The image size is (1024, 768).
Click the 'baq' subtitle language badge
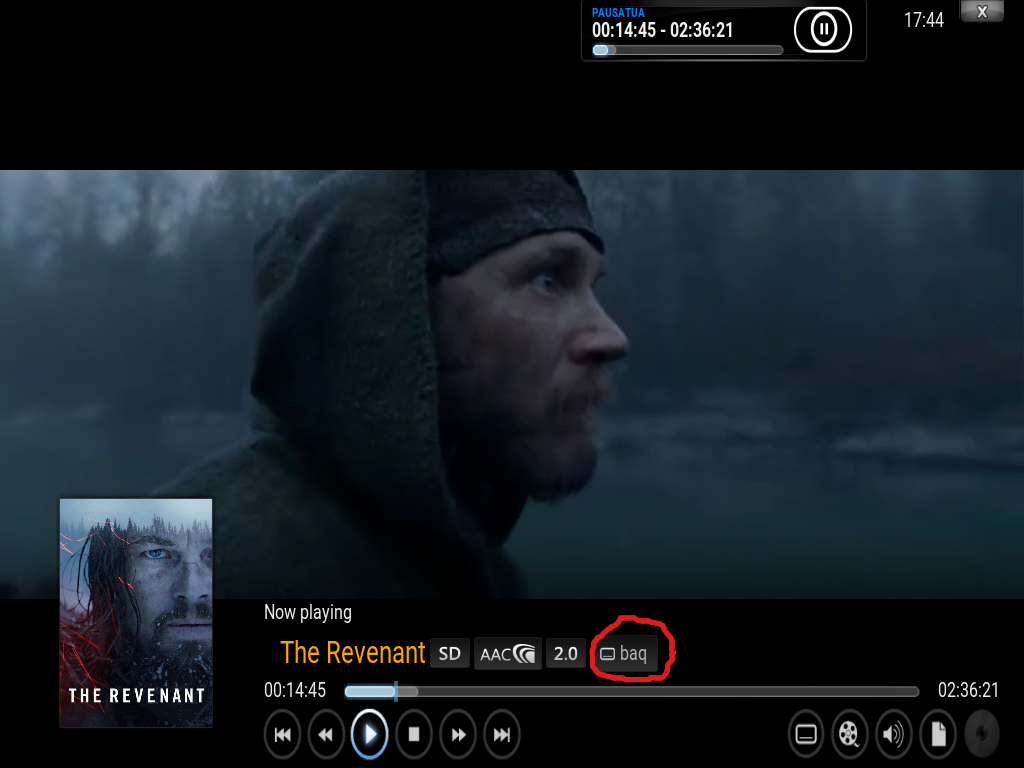point(624,654)
